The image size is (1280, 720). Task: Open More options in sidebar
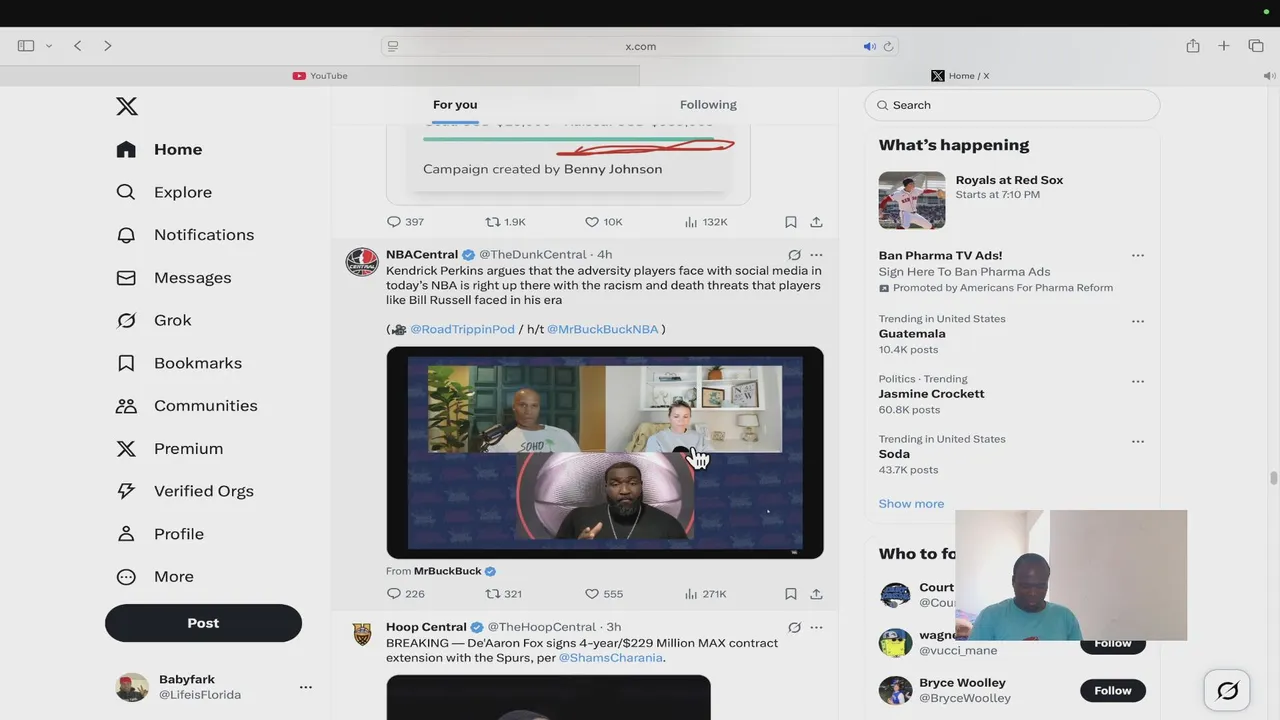click(155, 577)
